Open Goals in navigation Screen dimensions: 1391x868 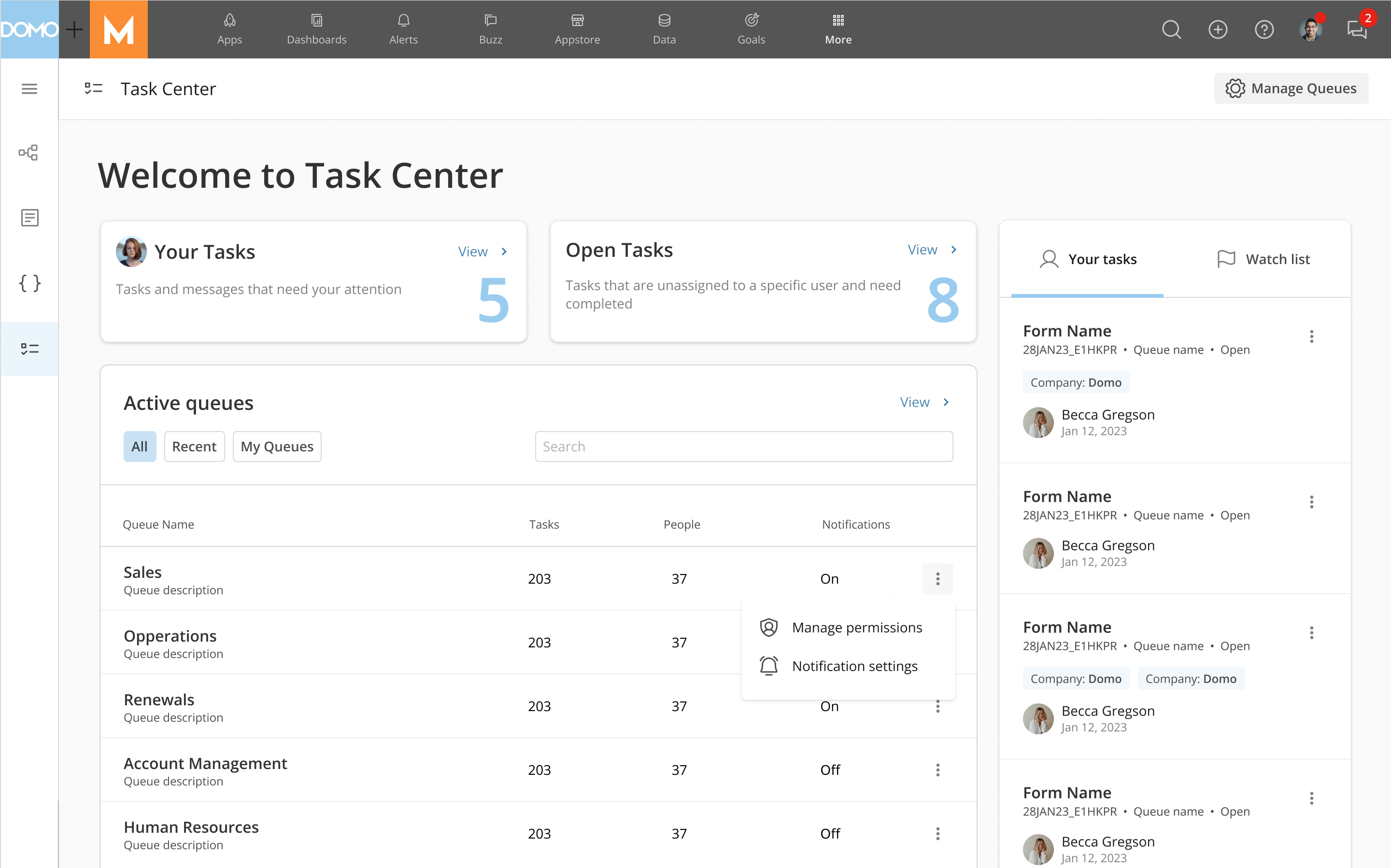coord(751,29)
